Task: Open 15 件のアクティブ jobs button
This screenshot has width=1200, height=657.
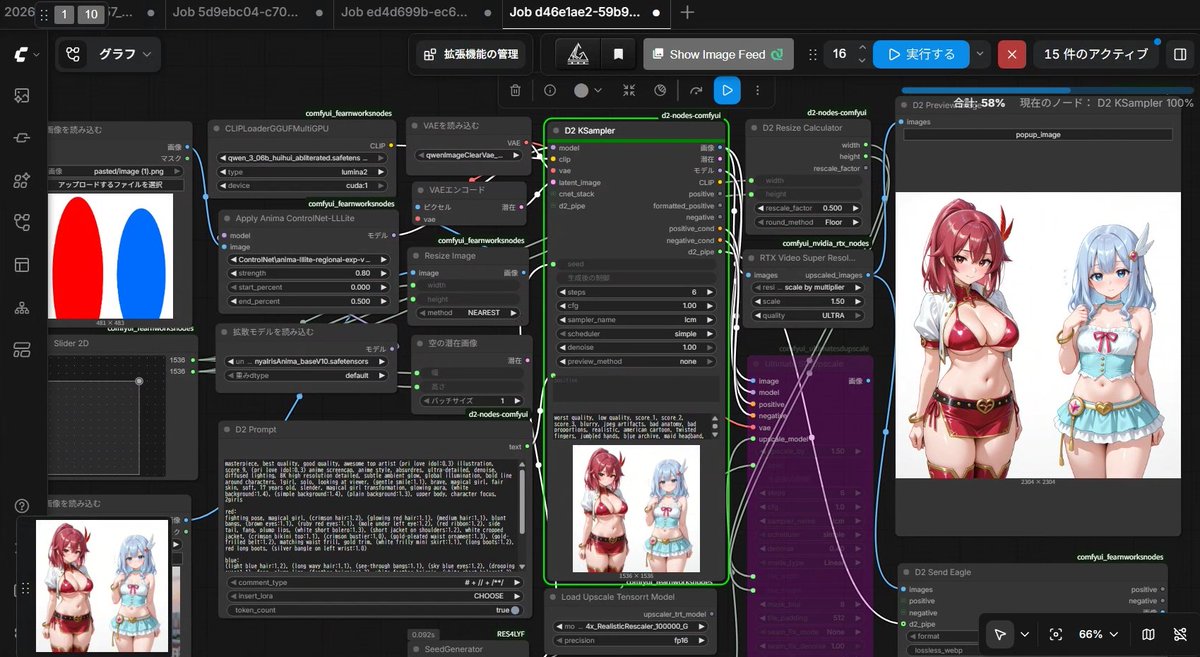Action: 1095,54
